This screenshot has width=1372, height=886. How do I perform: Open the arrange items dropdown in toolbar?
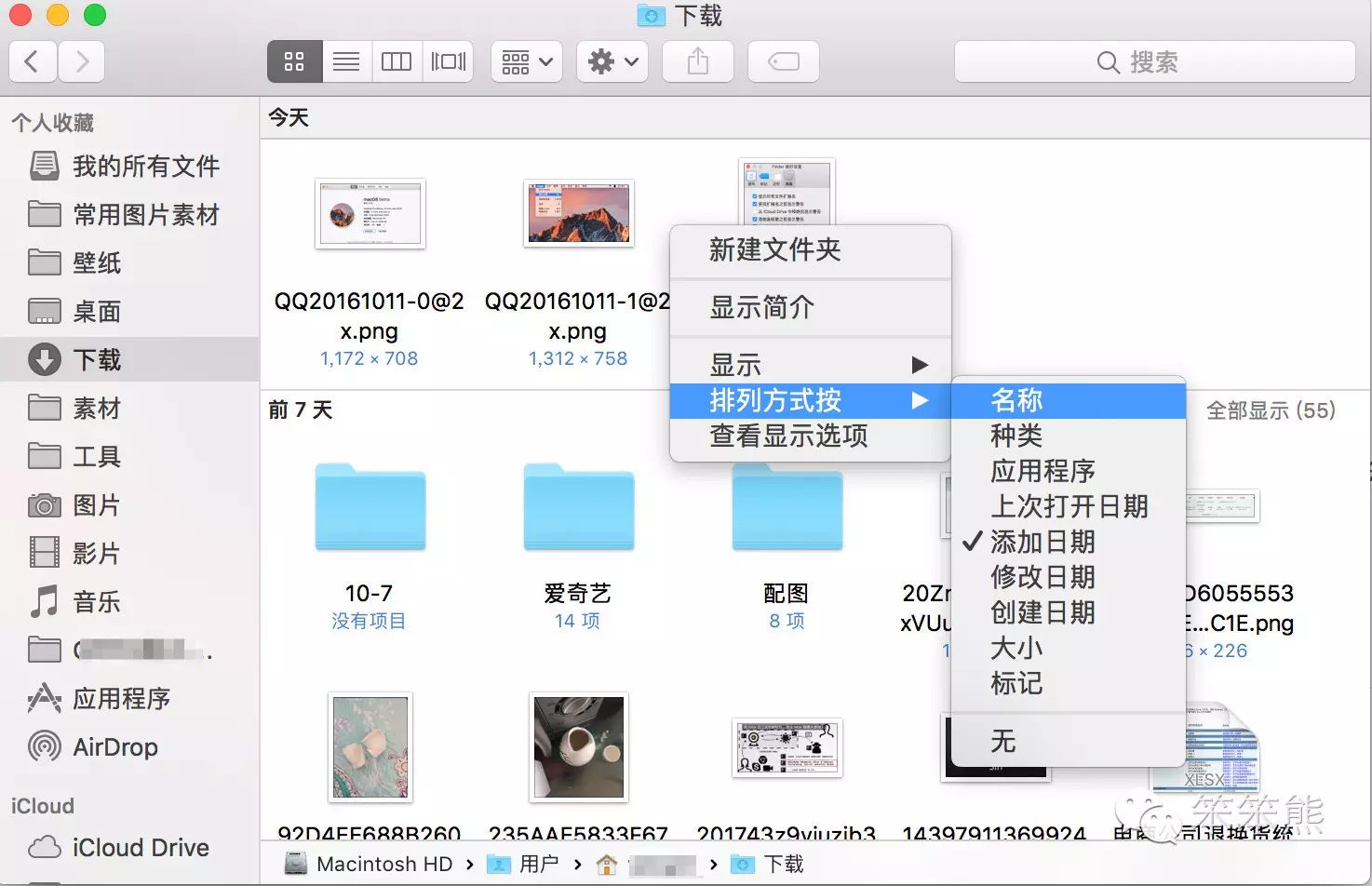coord(527,62)
